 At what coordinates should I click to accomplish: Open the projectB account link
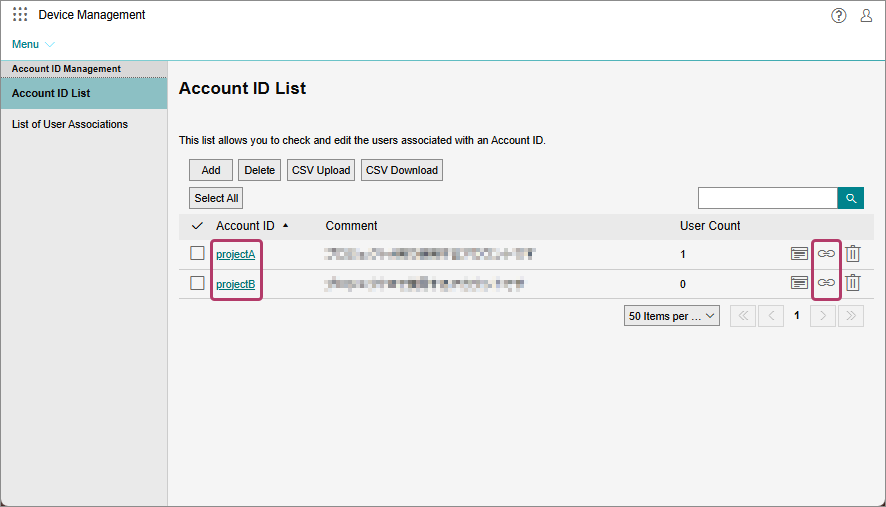point(236,284)
